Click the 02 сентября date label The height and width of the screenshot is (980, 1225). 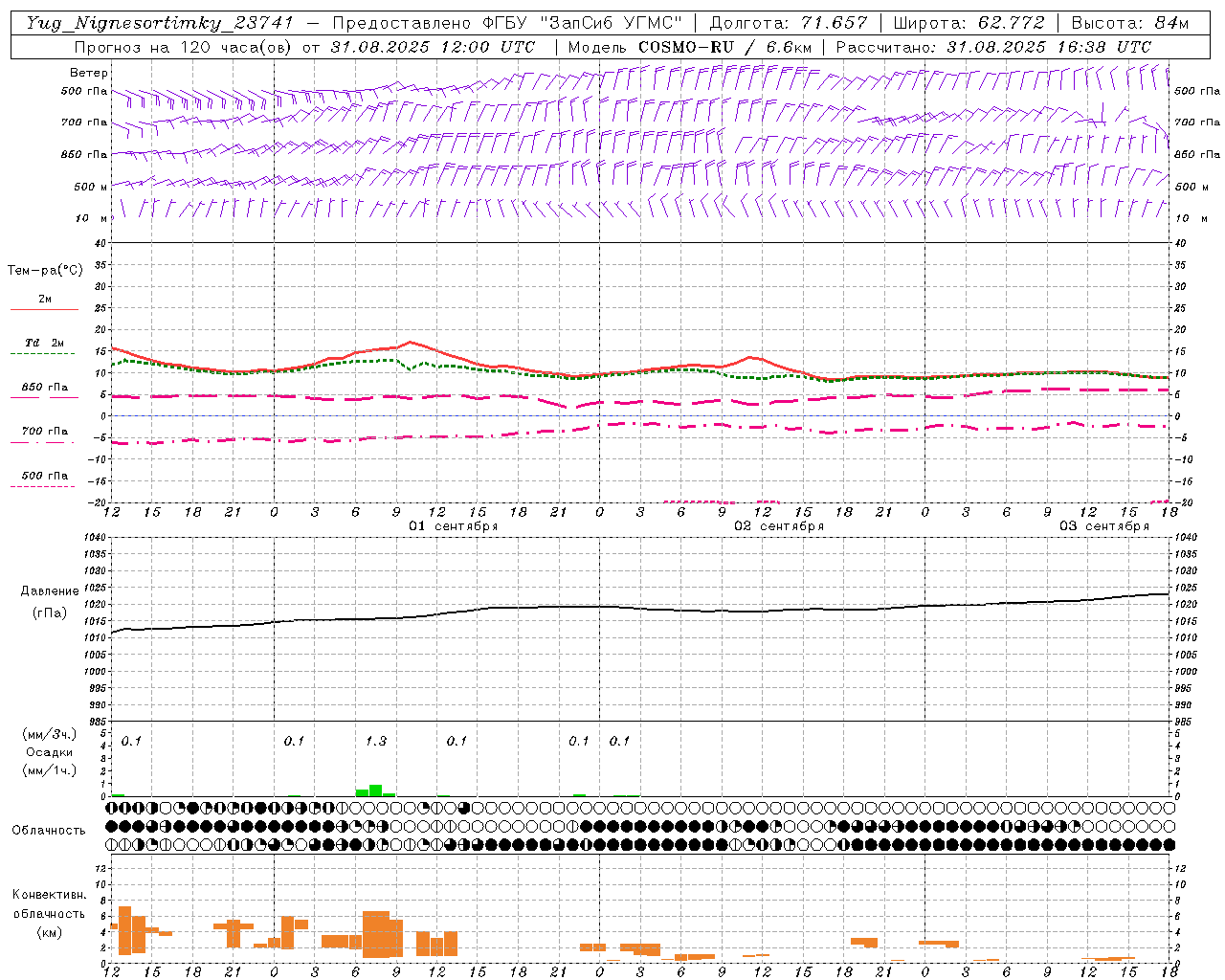tap(779, 526)
